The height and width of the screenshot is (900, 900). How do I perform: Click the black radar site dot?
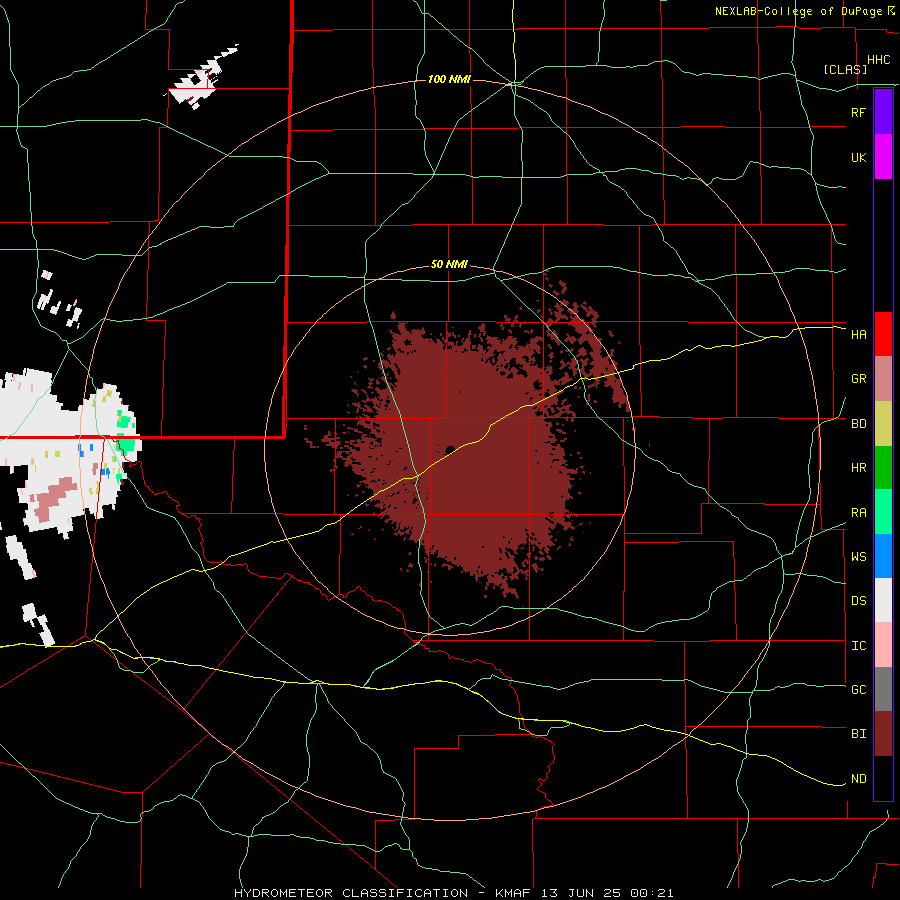(450, 449)
